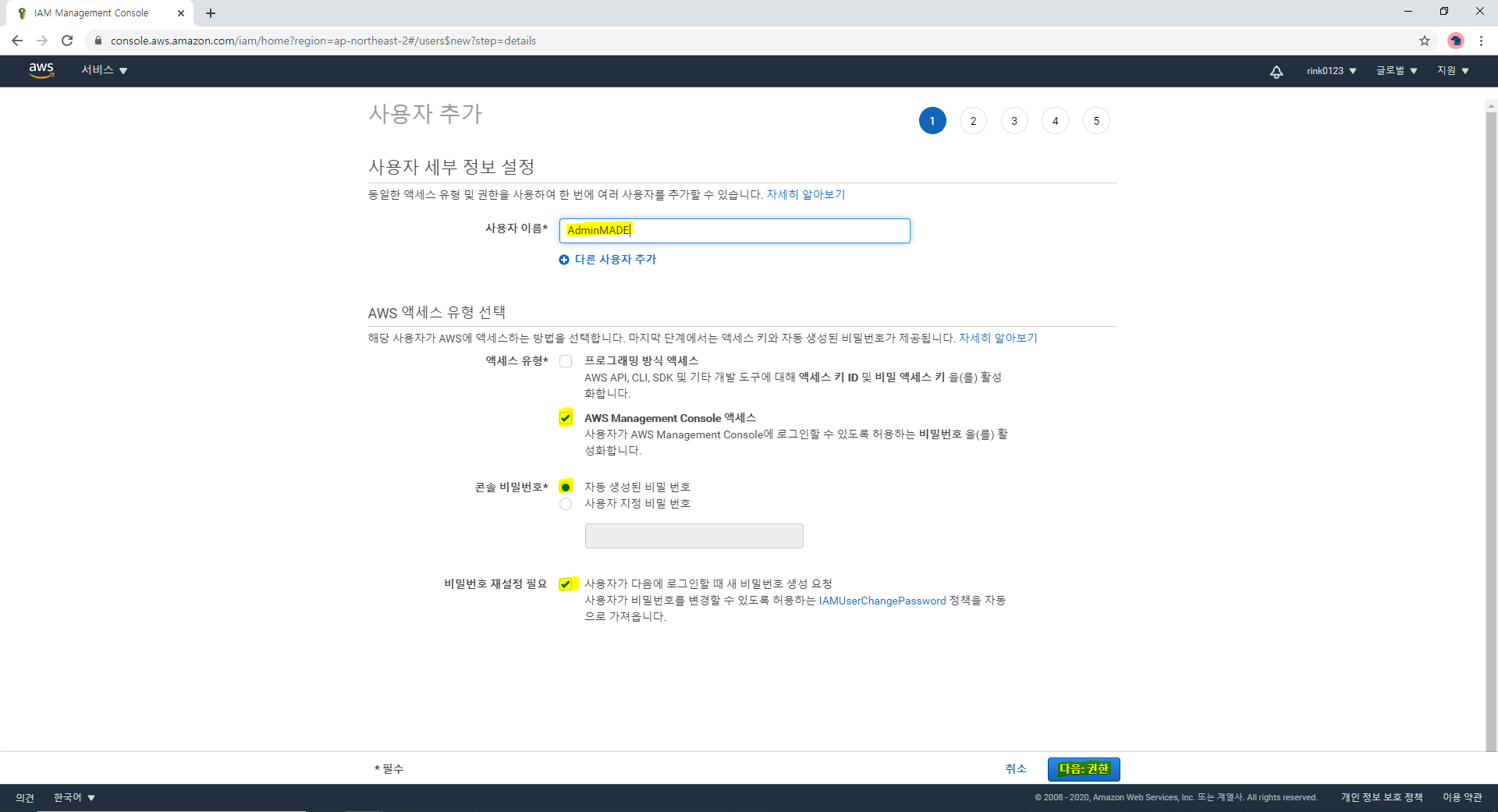Reload the page with refresh icon
The height and width of the screenshot is (812, 1498).
pos(67,41)
